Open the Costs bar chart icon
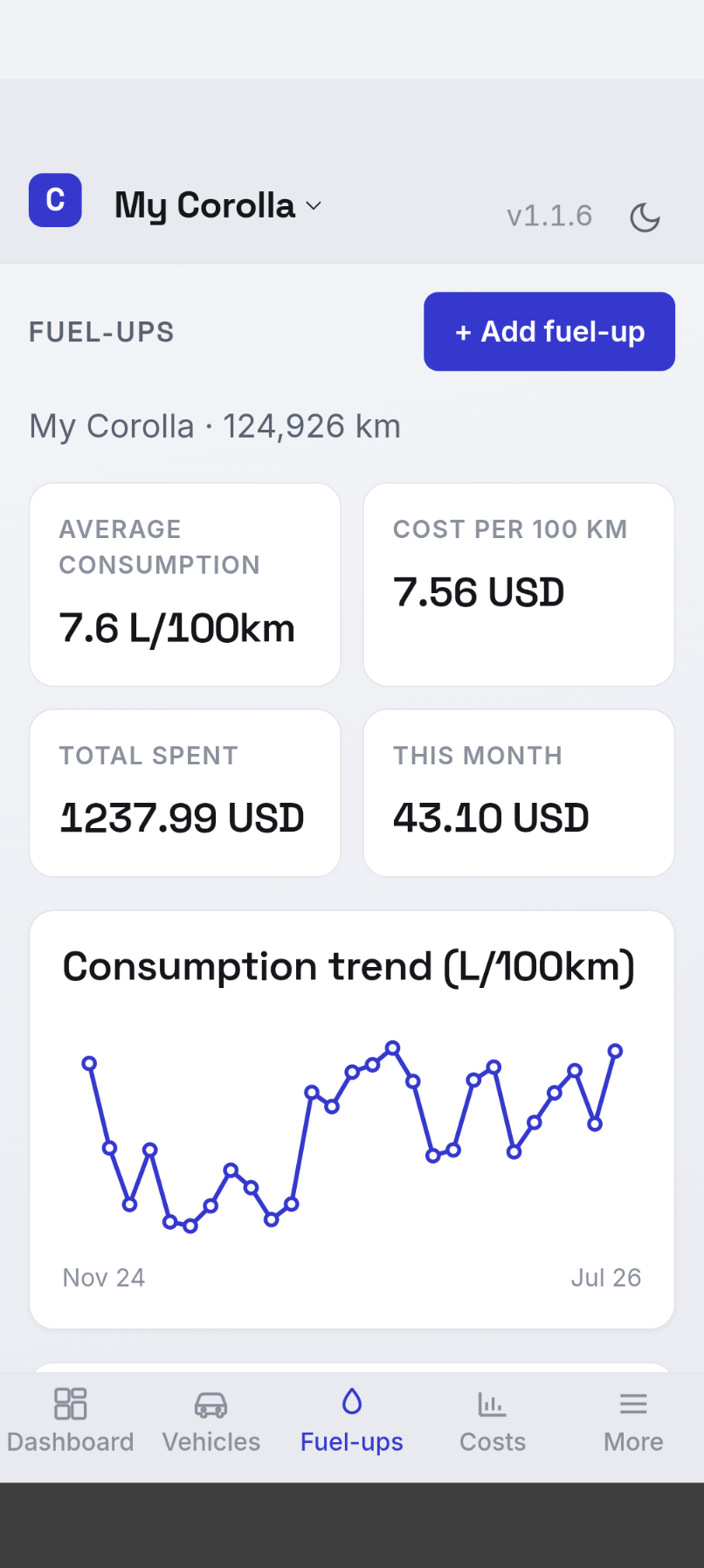The image size is (704, 1568). pyautogui.click(x=493, y=1405)
